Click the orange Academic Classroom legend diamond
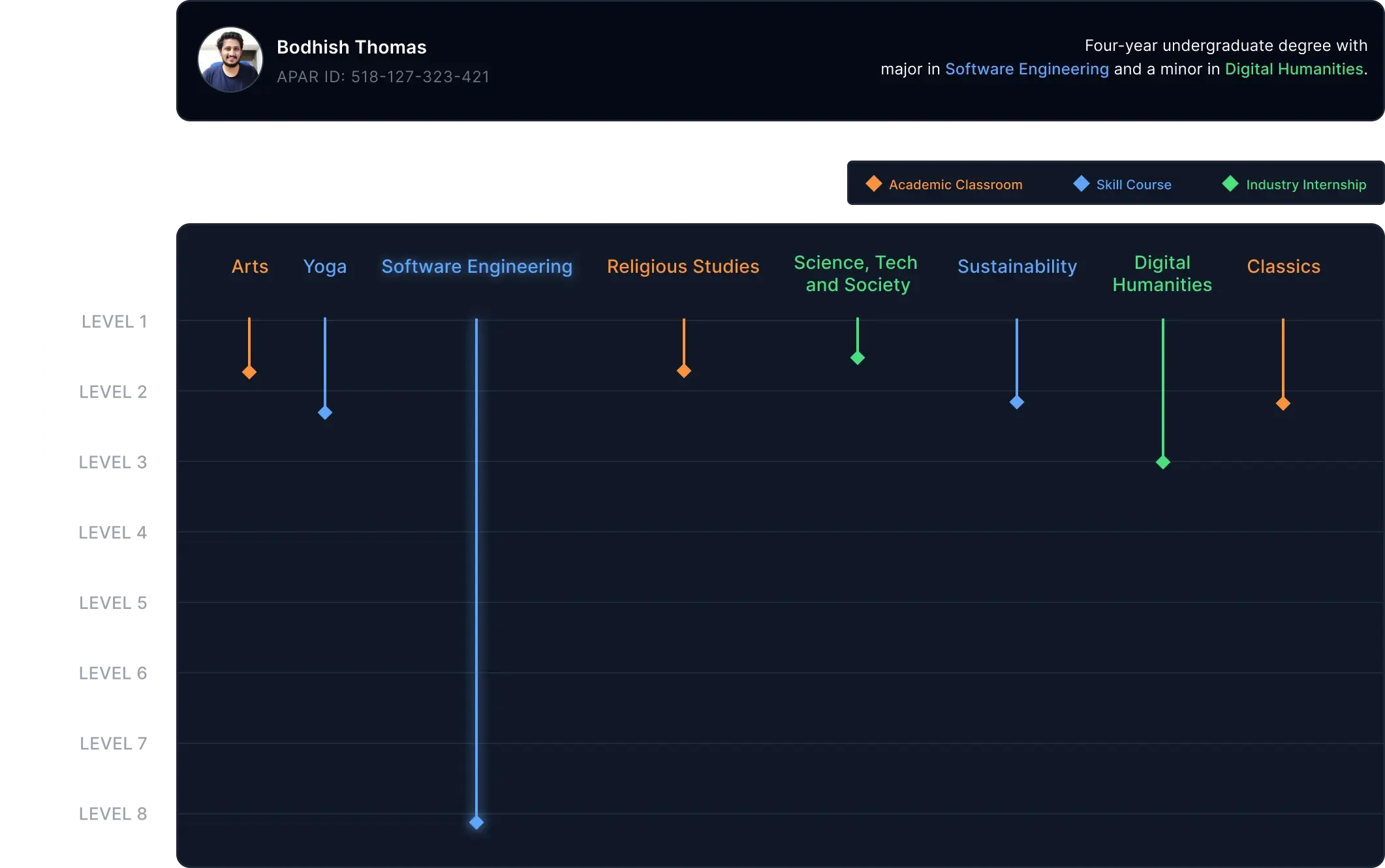Image resolution: width=1385 pixels, height=868 pixels. click(873, 184)
